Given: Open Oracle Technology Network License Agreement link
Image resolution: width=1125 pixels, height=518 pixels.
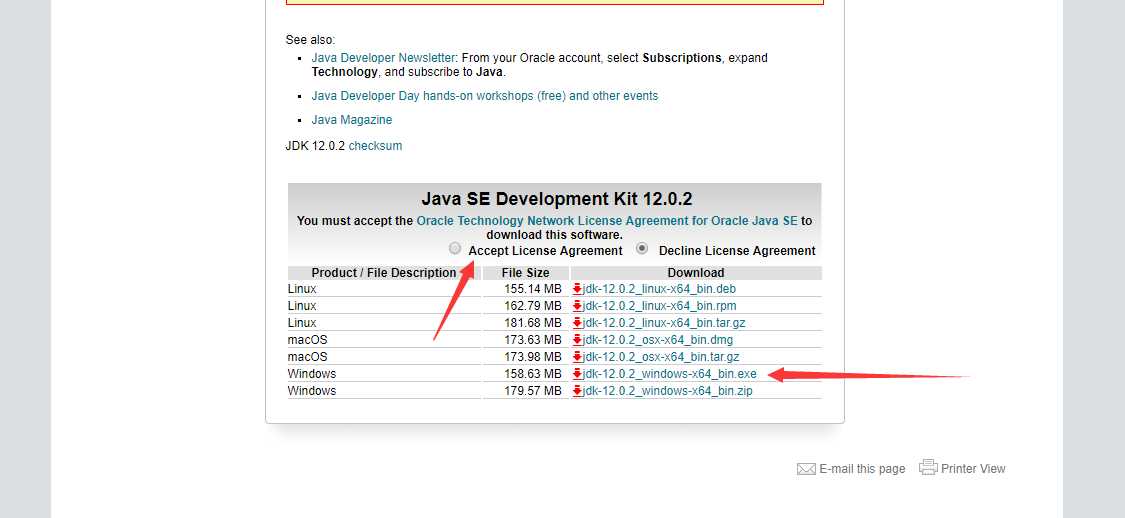Looking at the screenshot, I should pyautogui.click(x=607, y=221).
